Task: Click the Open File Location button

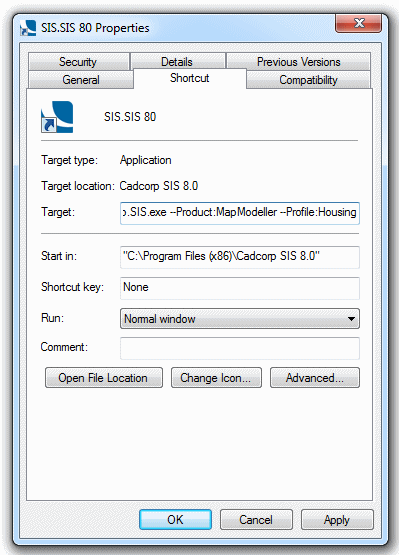Action: click(x=104, y=378)
